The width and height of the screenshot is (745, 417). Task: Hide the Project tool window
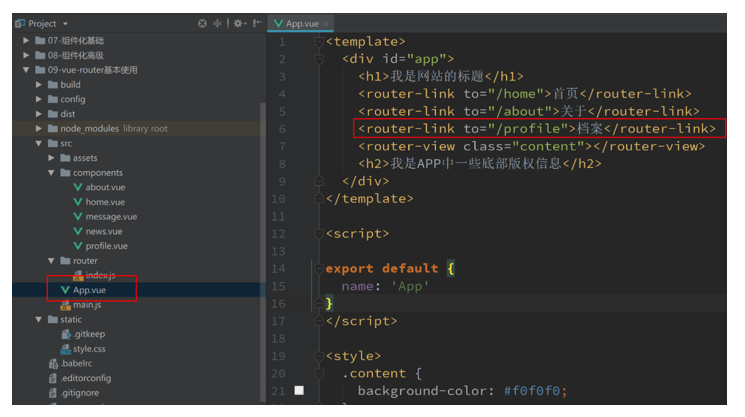pyautogui.click(x=255, y=23)
